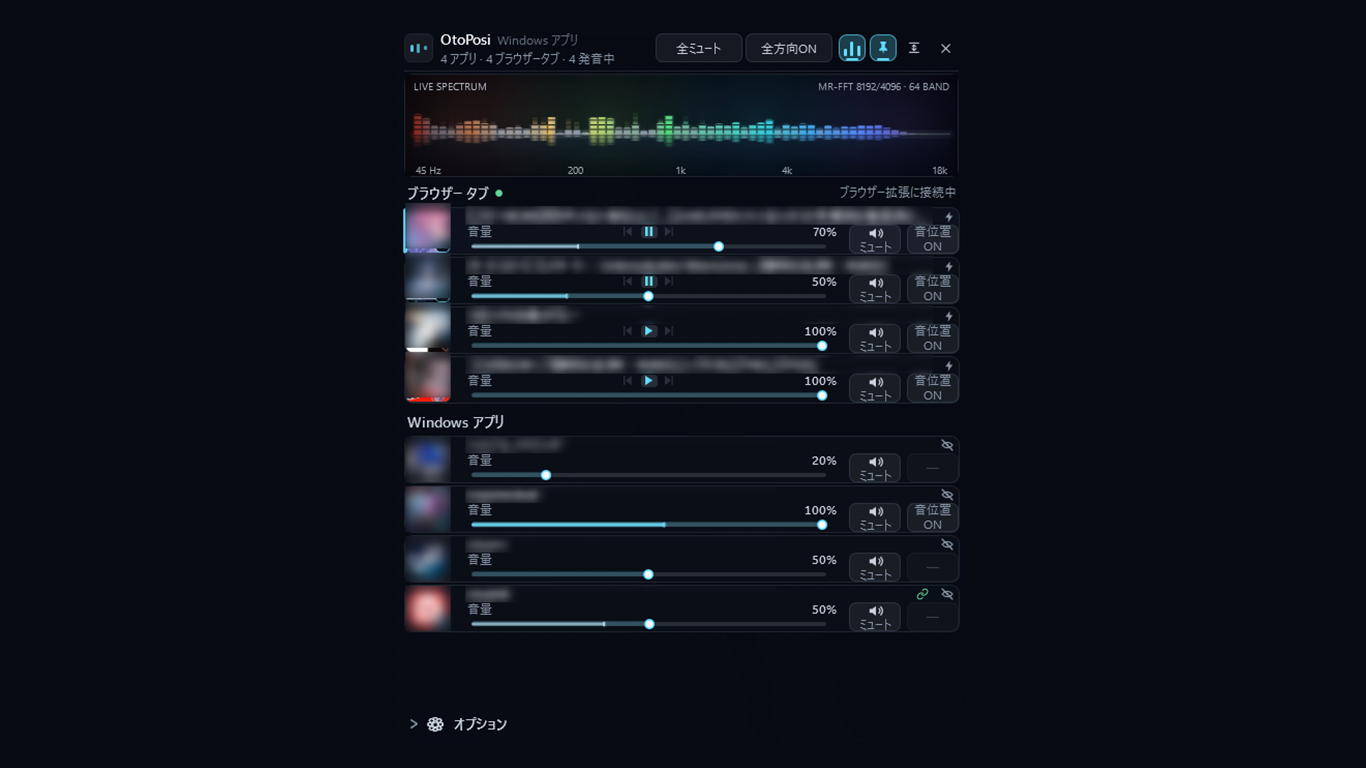Click previous track on the third browser tab row
The width and height of the screenshot is (1366, 768).
628,331
